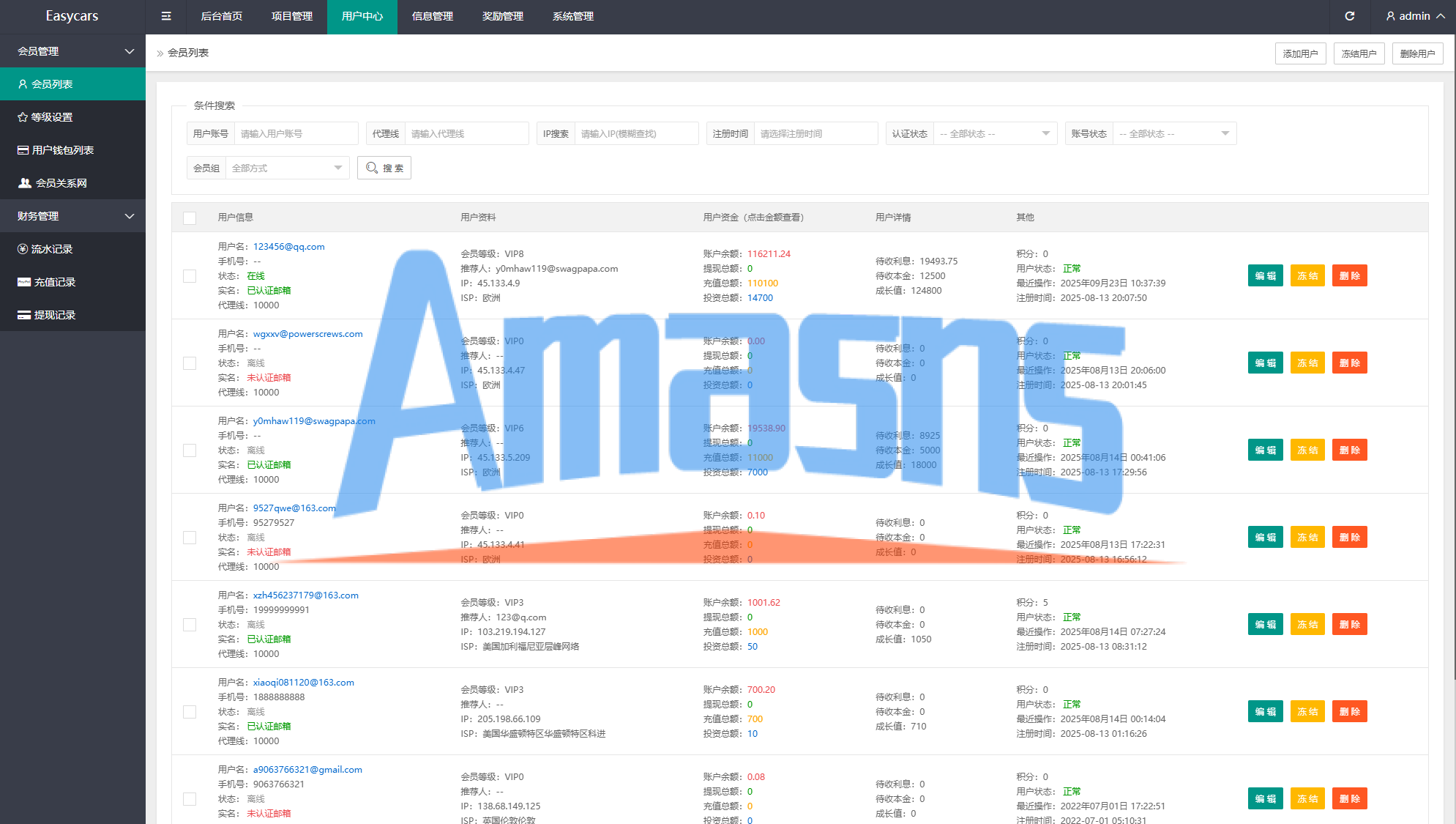
Task: Select the checkbox for xzh456237179@163.com row
Action: tap(190, 625)
